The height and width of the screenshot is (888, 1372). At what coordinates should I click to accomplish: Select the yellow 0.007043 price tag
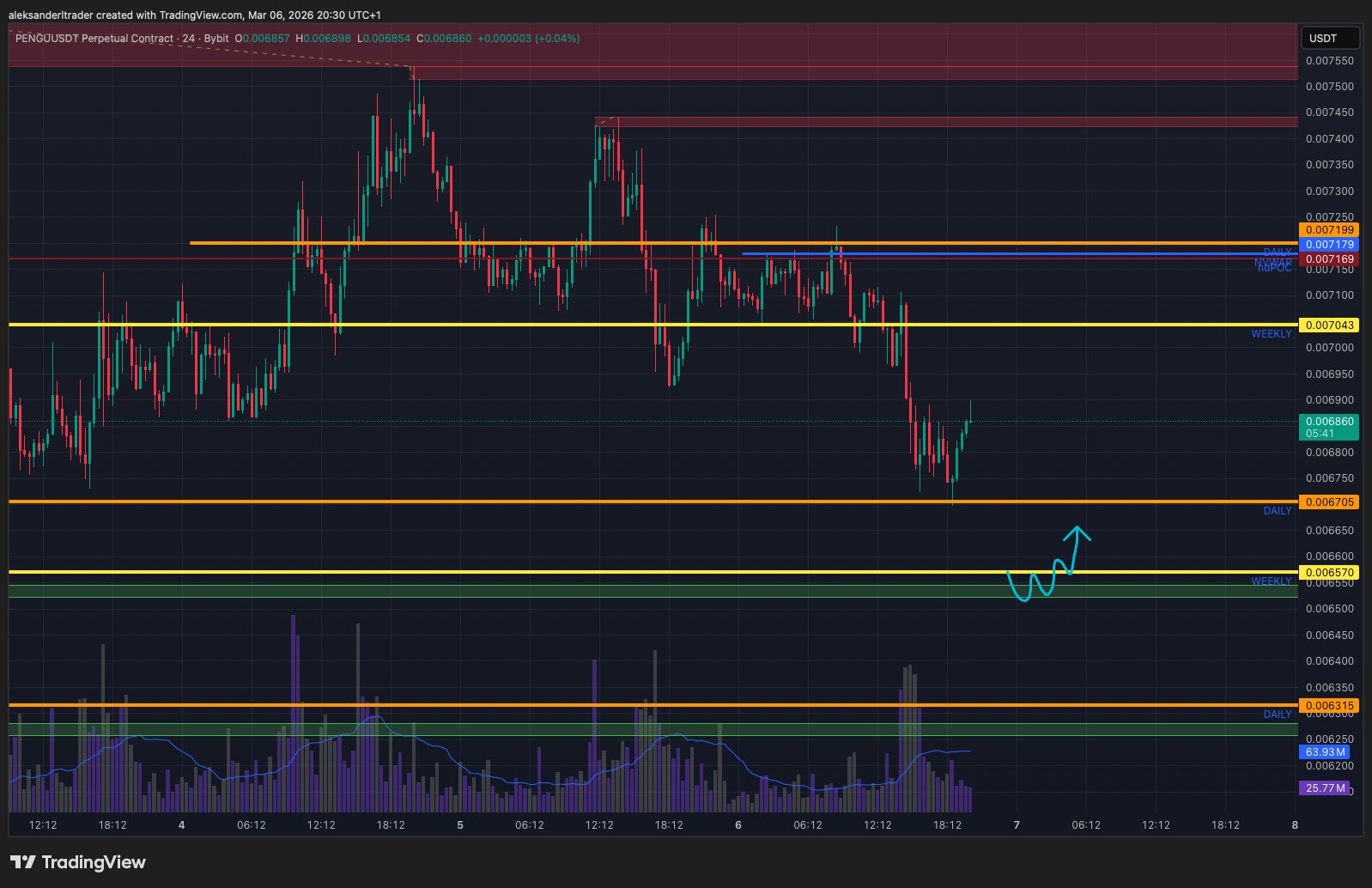1329,325
